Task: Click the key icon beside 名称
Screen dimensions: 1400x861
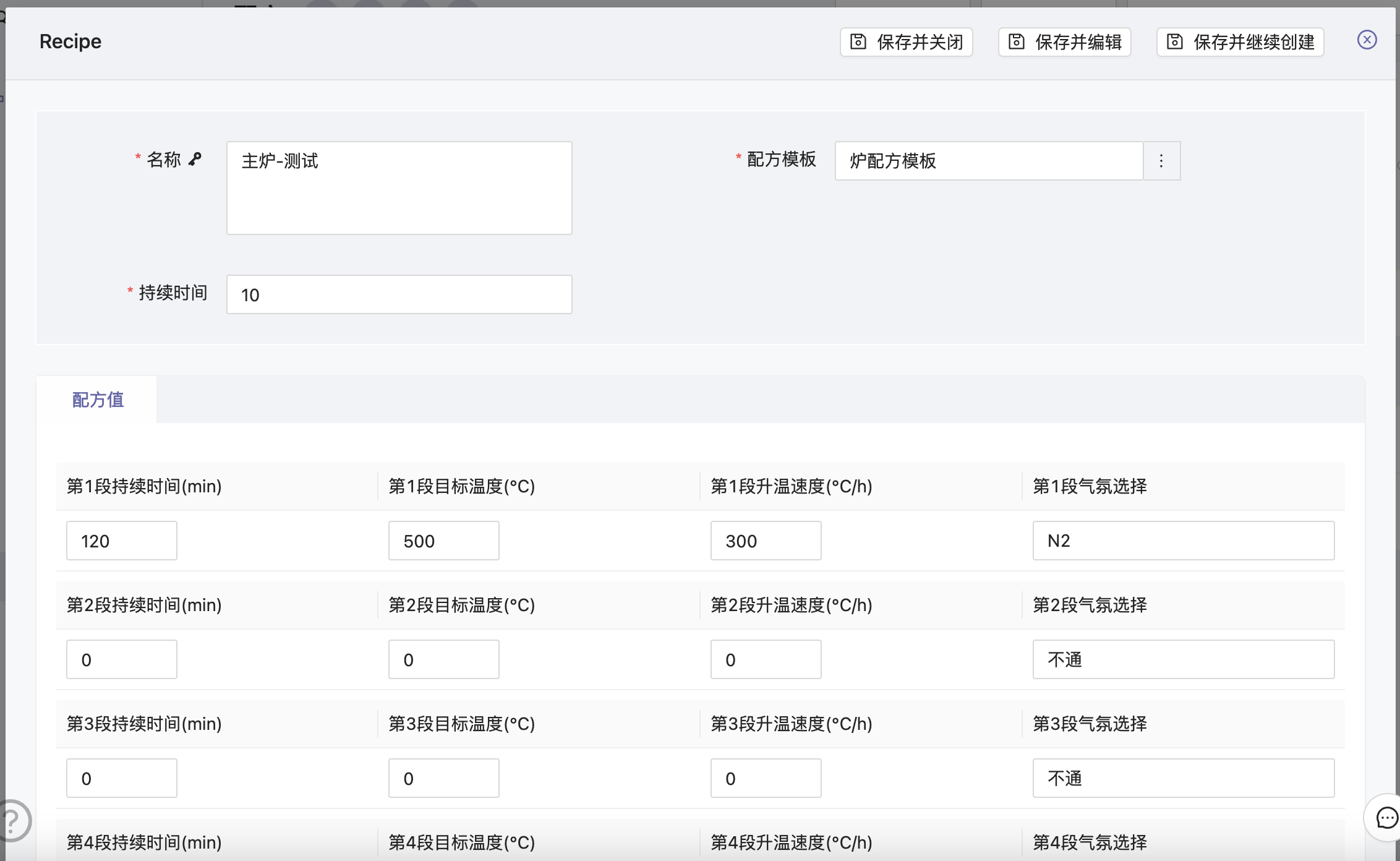Action: pyautogui.click(x=195, y=159)
